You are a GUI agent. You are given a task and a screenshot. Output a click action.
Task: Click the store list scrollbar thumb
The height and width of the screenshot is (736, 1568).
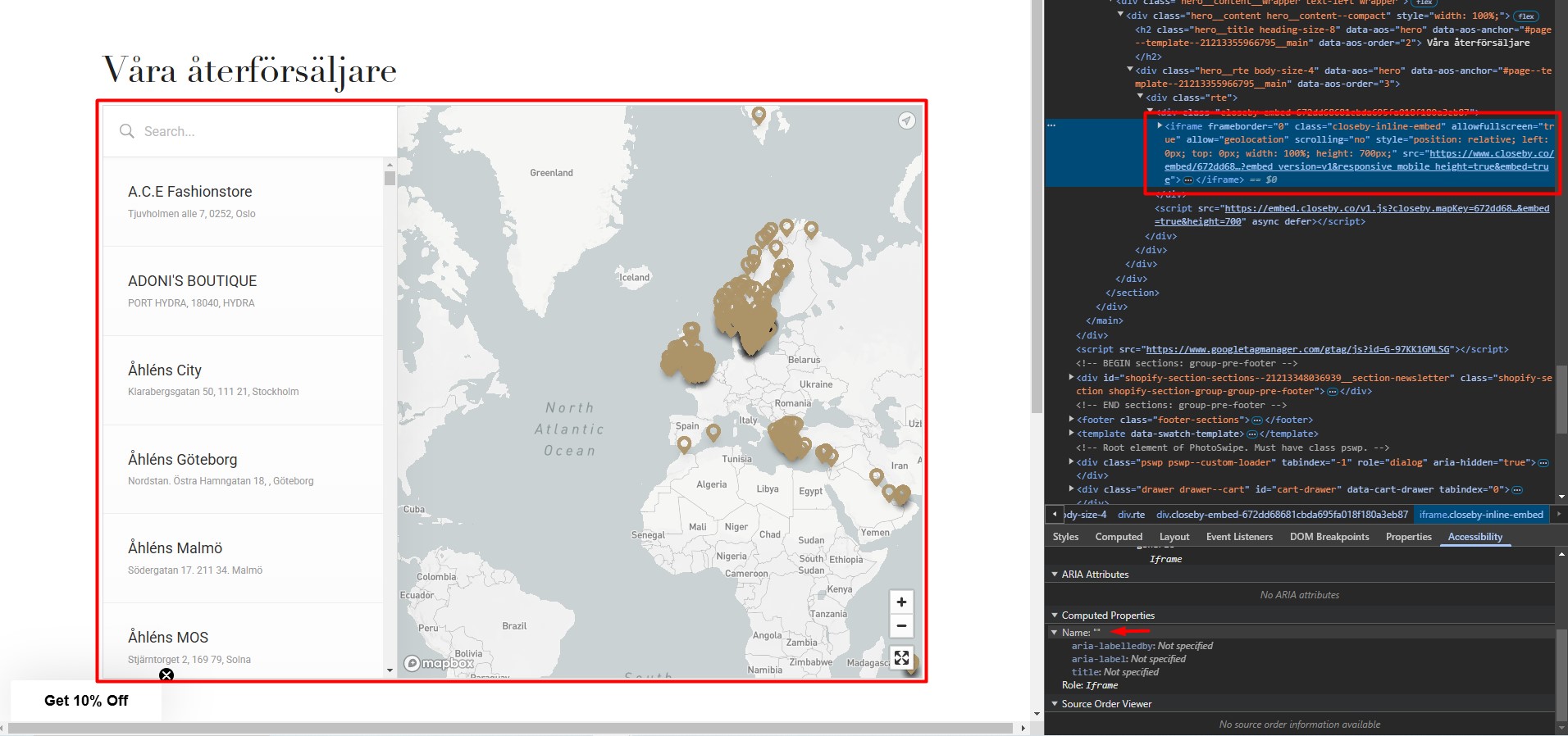tap(390, 179)
